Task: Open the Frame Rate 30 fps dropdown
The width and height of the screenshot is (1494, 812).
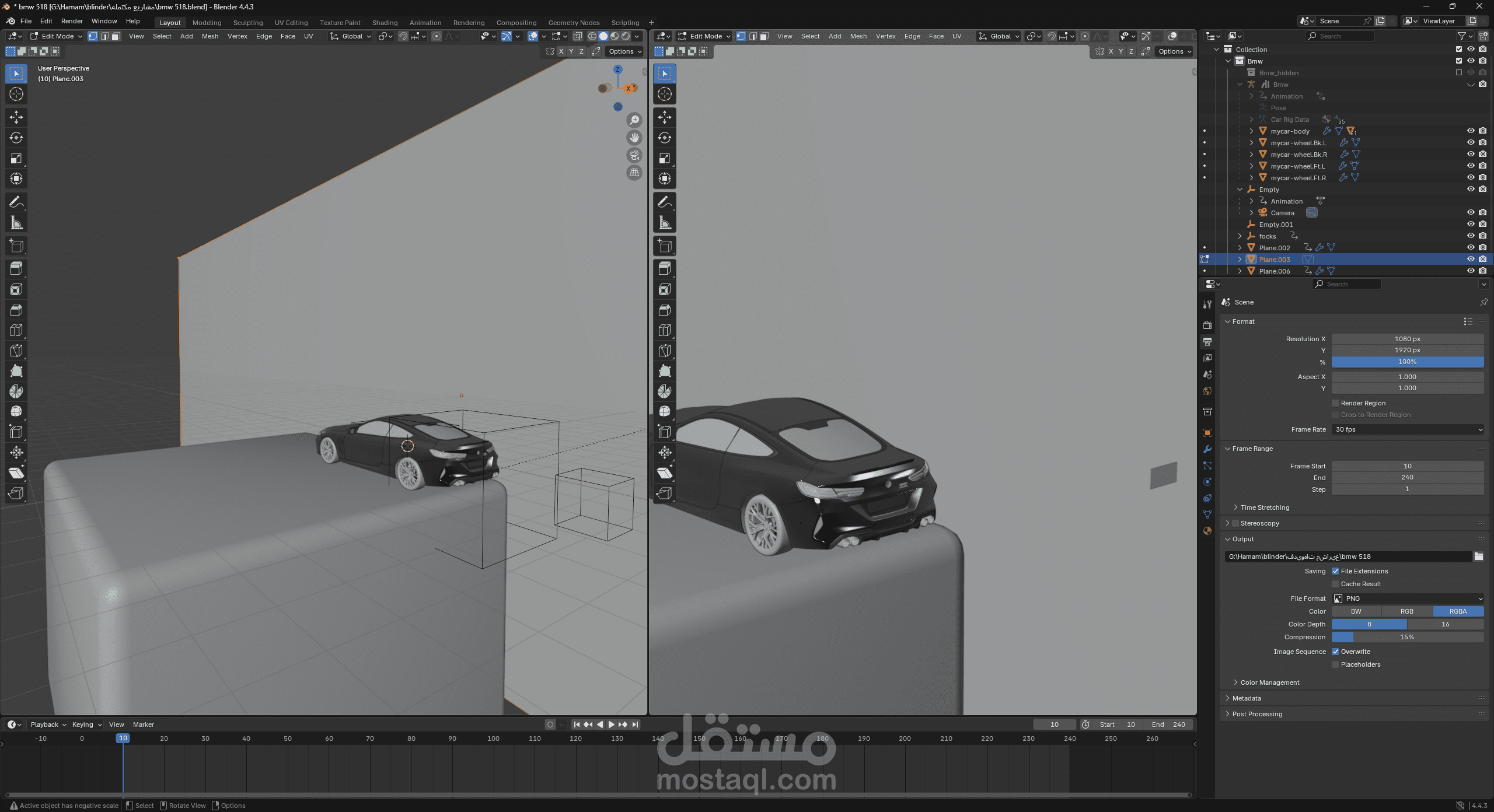Action: click(x=1408, y=429)
